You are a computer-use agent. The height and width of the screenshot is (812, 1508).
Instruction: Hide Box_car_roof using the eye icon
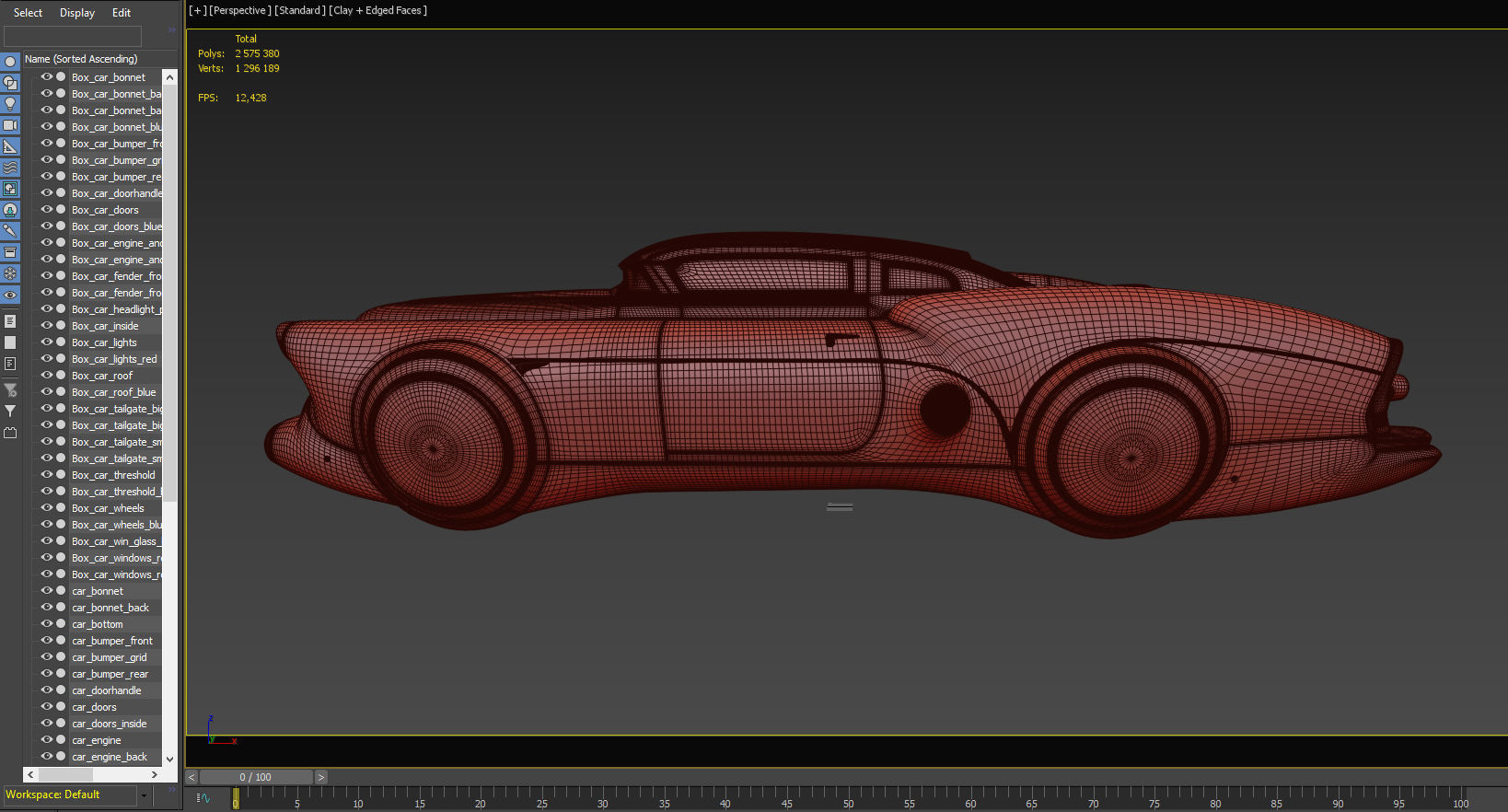pos(46,376)
